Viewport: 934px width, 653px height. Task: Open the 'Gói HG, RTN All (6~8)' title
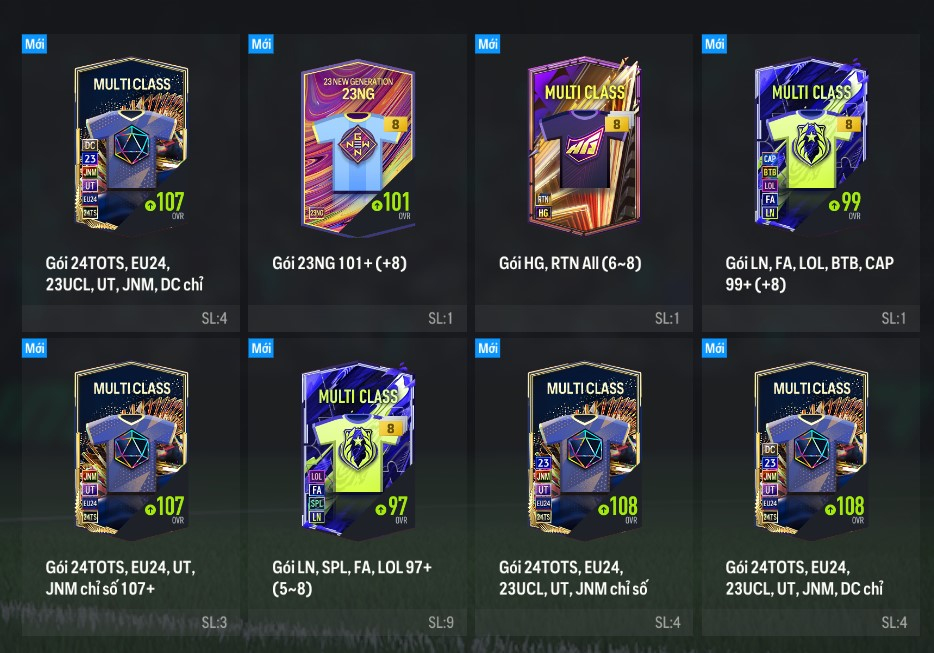click(570, 263)
